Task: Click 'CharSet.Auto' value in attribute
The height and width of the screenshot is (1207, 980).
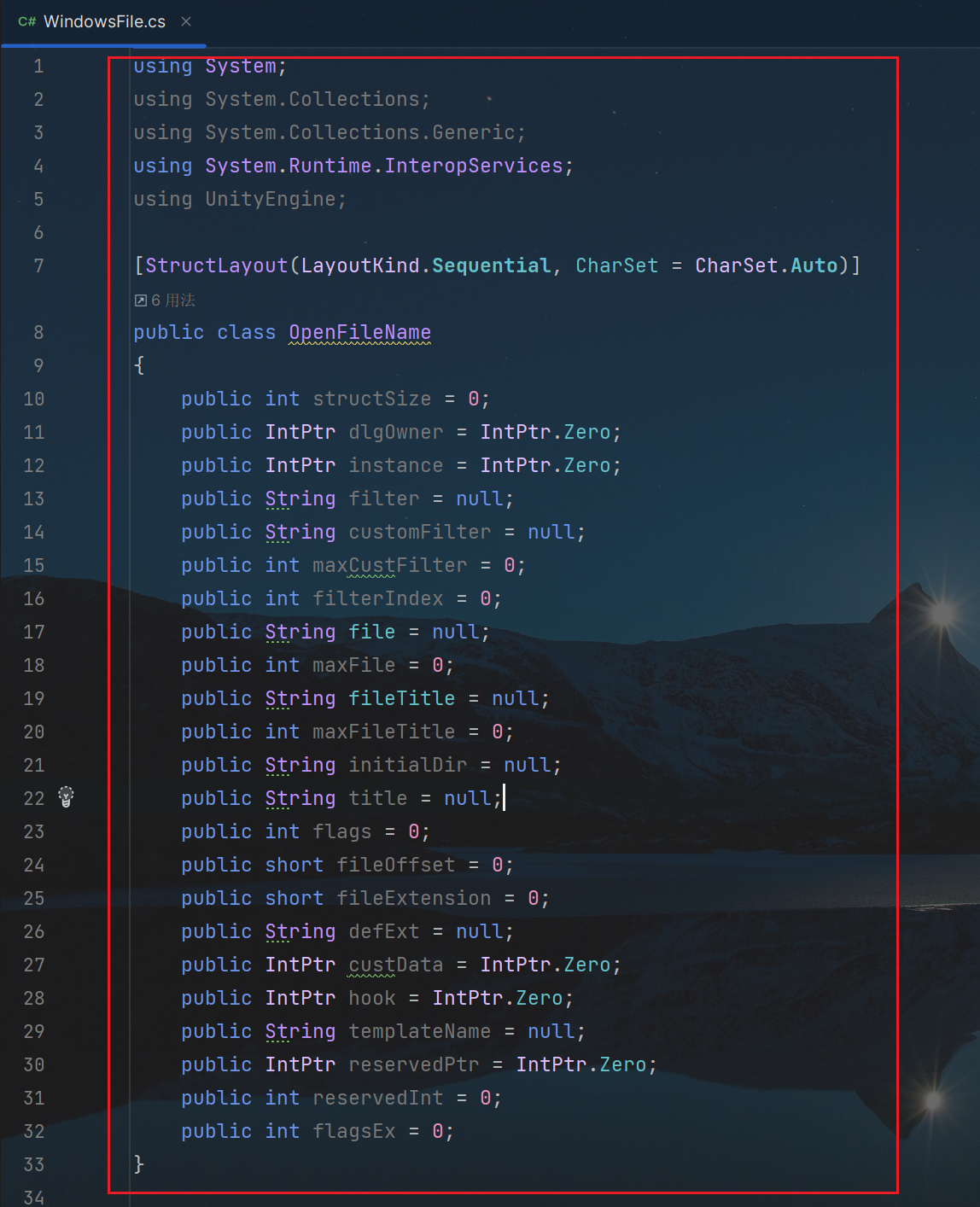Action: 767,265
